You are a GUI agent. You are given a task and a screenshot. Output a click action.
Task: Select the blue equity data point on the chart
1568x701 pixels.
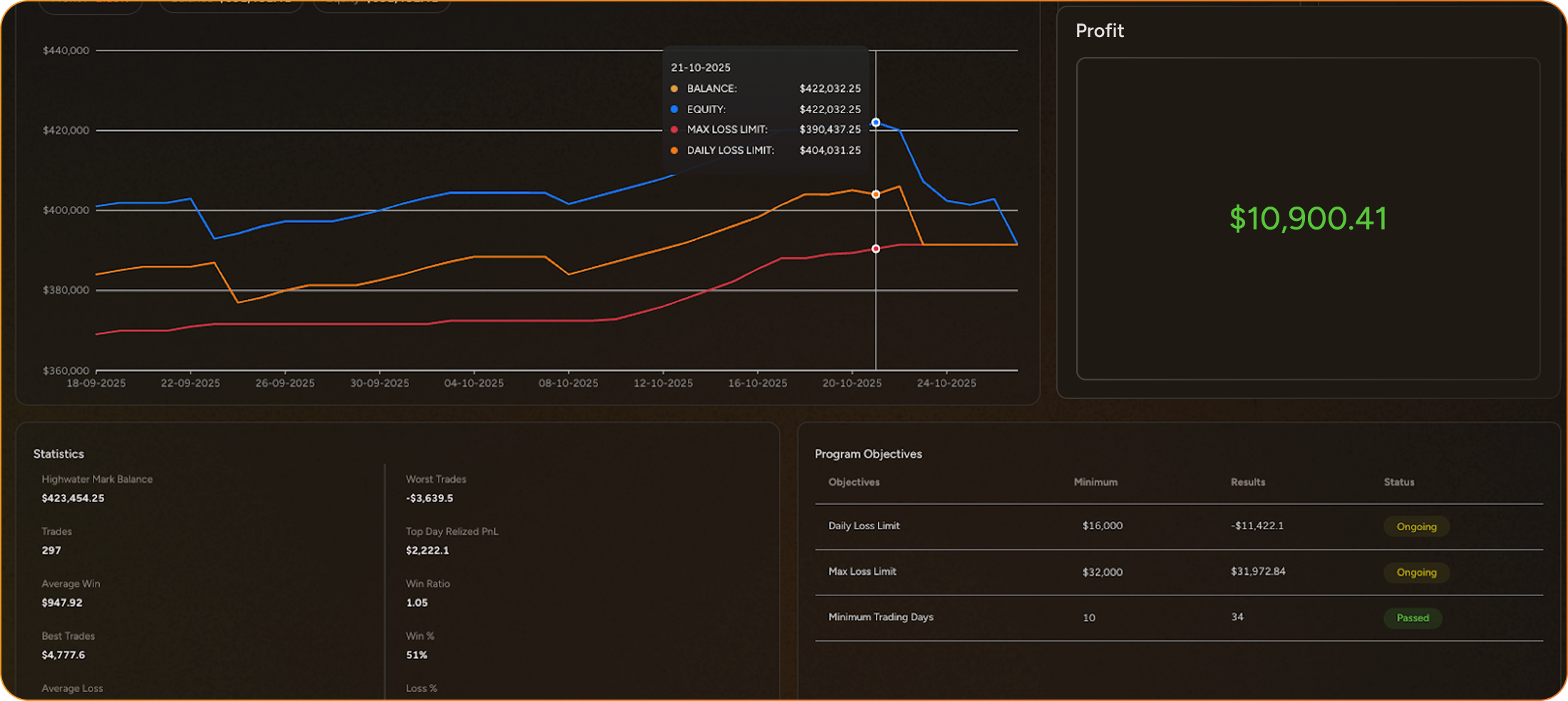pos(876,123)
